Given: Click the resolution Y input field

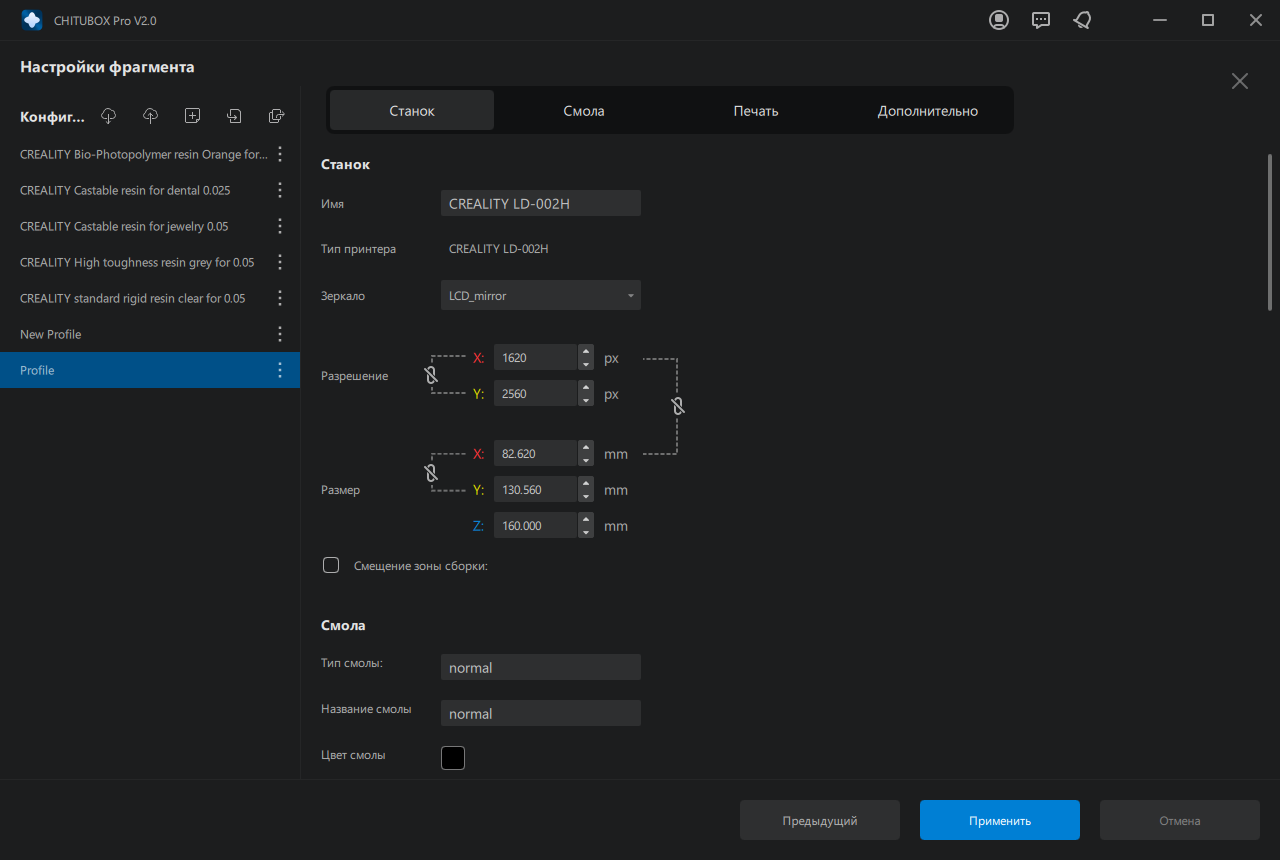Looking at the screenshot, I should click(536, 393).
